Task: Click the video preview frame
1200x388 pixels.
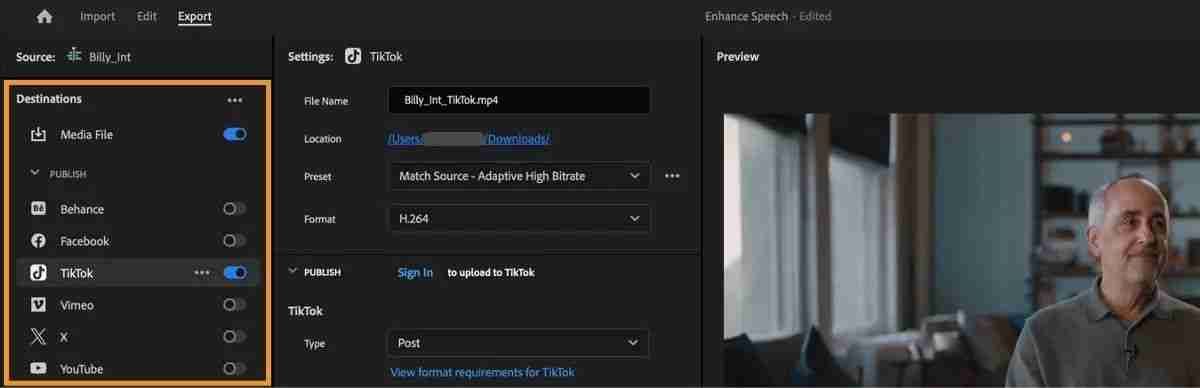Action: [961, 250]
